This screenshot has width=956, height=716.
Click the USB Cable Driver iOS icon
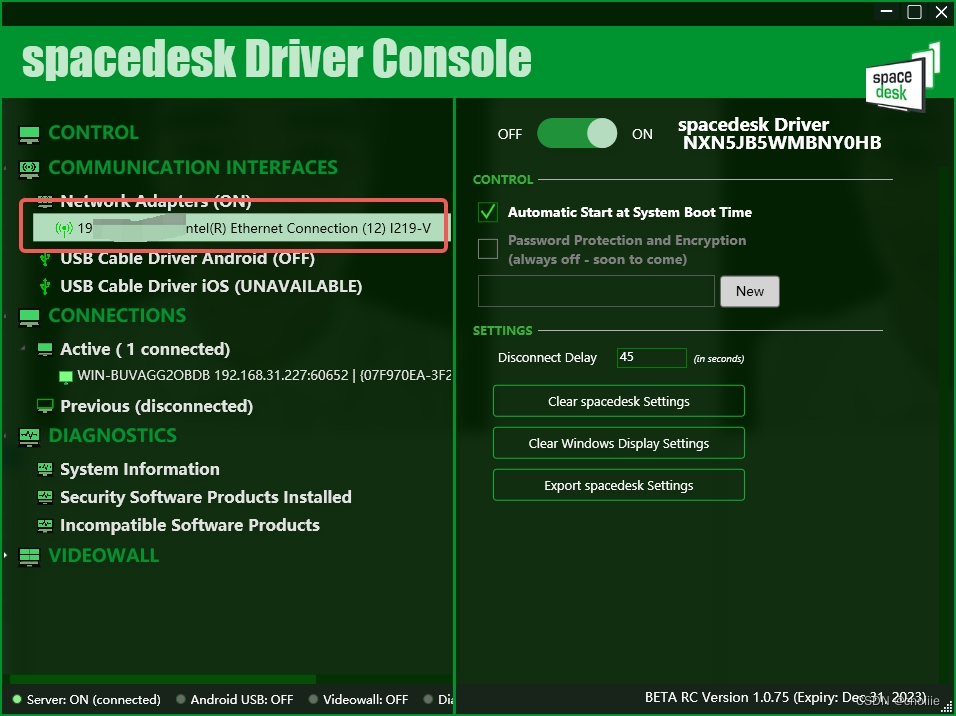[45, 286]
